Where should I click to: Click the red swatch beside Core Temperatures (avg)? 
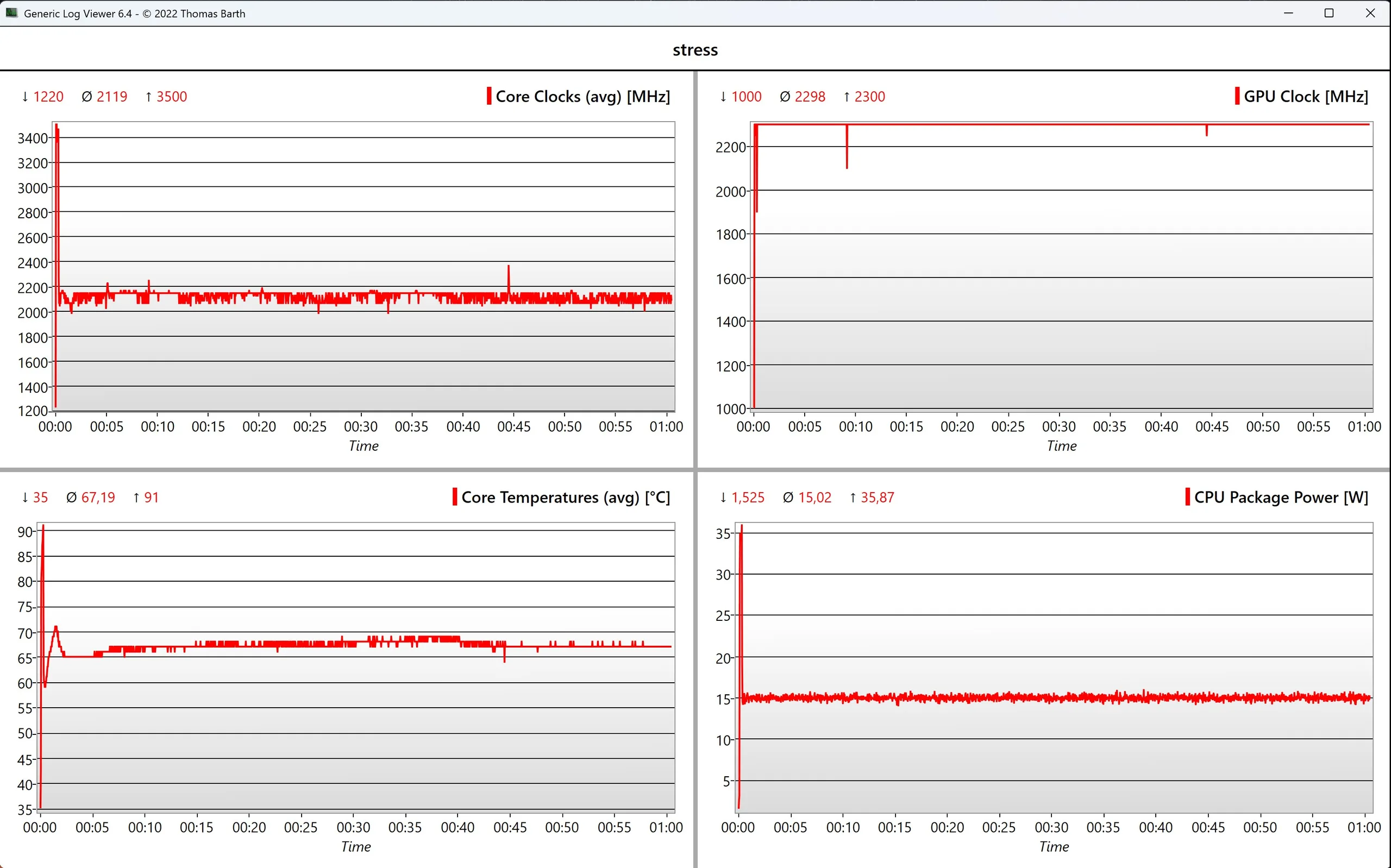pyautogui.click(x=455, y=496)
